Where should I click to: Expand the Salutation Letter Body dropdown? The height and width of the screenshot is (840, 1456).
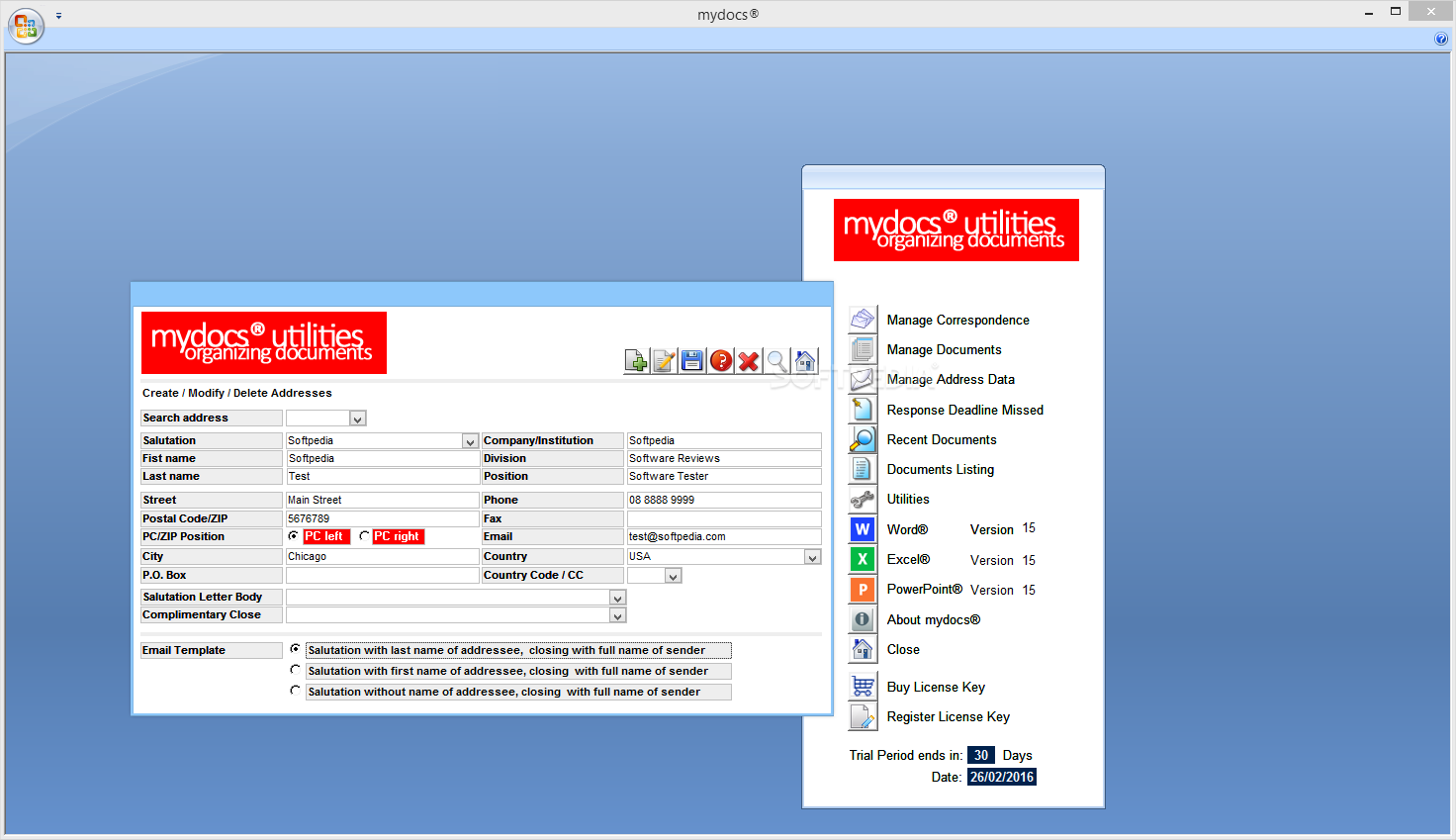pos(618,598)
